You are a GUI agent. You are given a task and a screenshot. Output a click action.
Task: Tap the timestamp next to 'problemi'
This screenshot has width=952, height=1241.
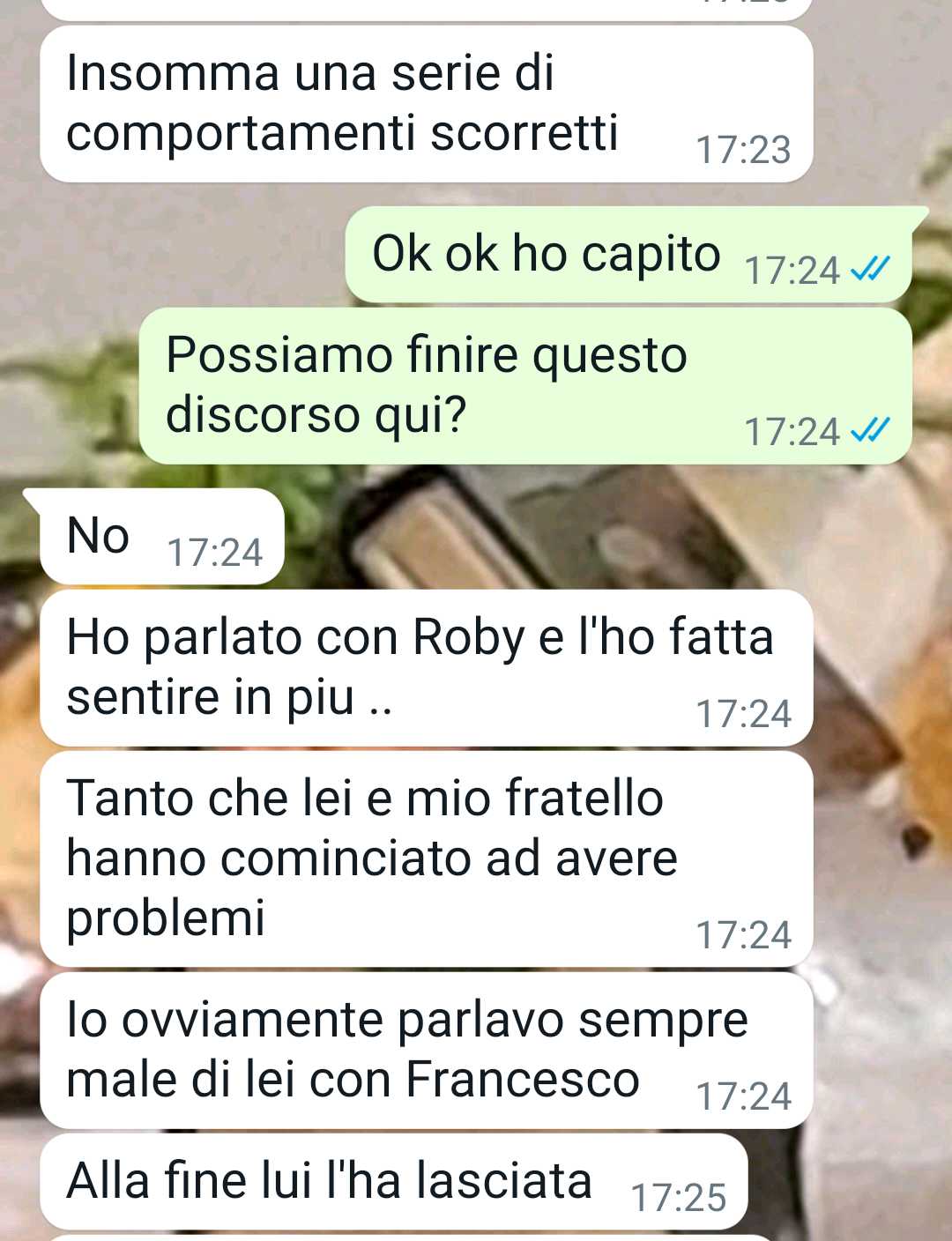tap(743, 935)
